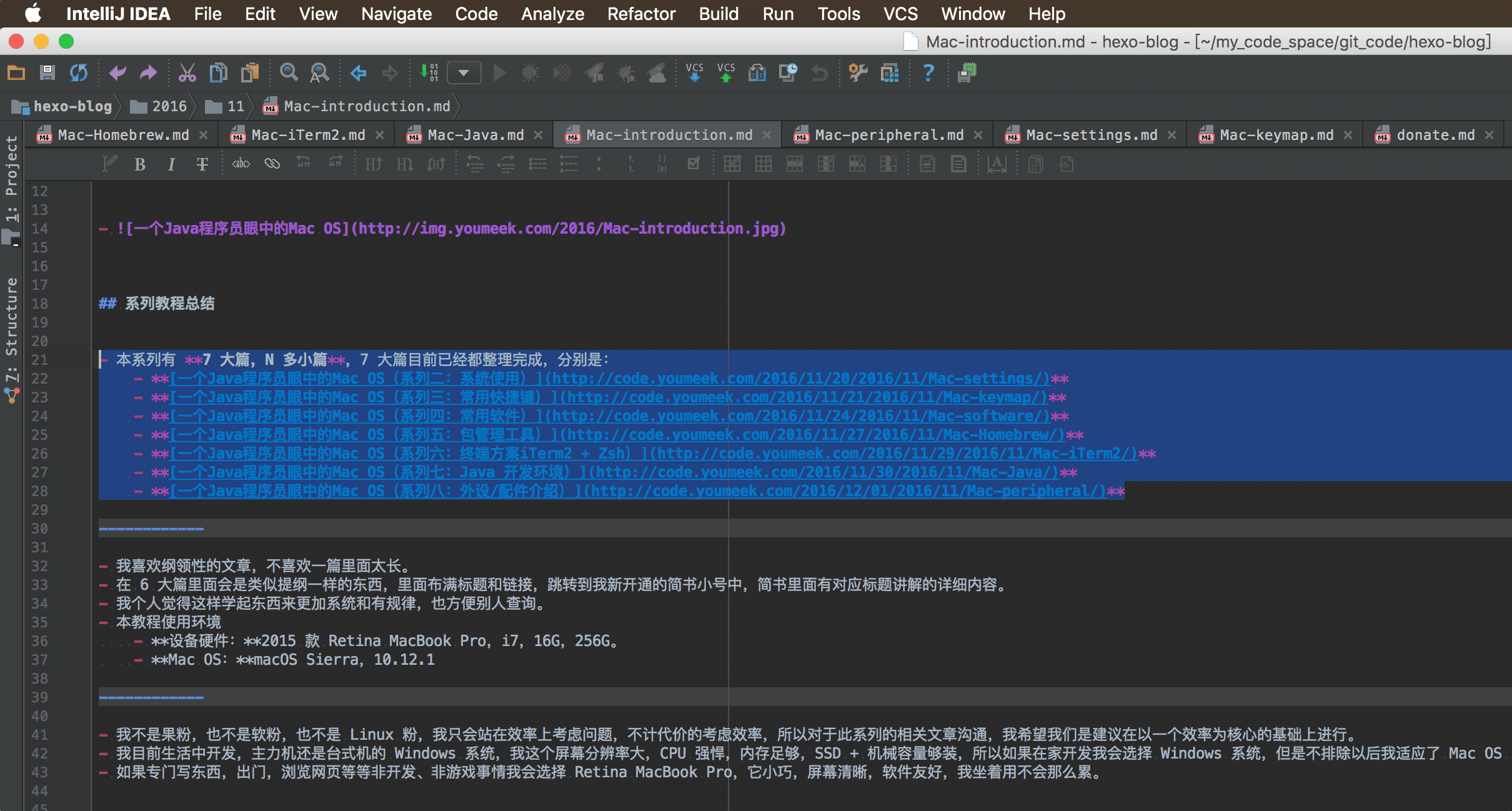Close the Mac-Java.md tab

point(538,135)
